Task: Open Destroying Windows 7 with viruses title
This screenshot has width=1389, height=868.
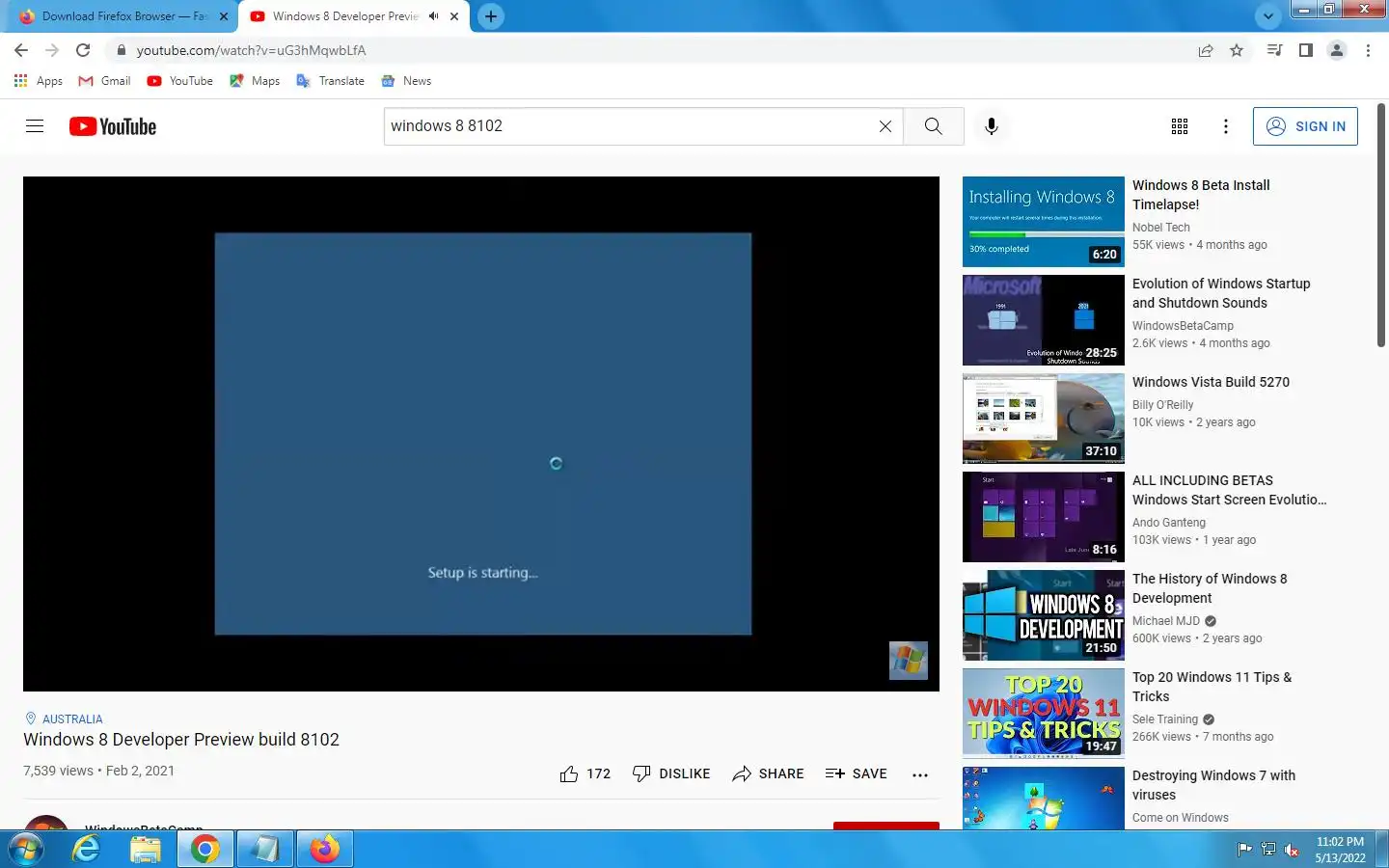Action: (x=1213, y=785)
